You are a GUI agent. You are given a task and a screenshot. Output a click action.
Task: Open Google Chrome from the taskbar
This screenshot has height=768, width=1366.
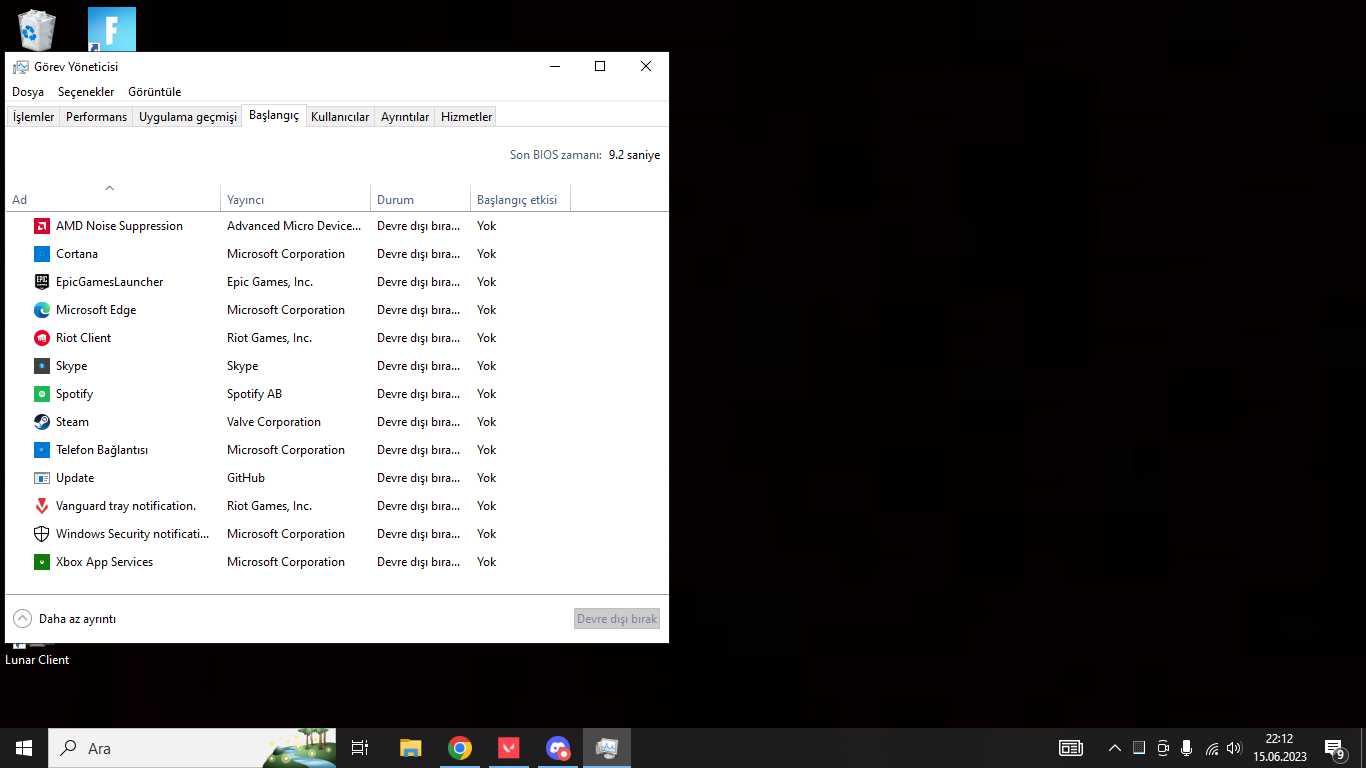460,748
